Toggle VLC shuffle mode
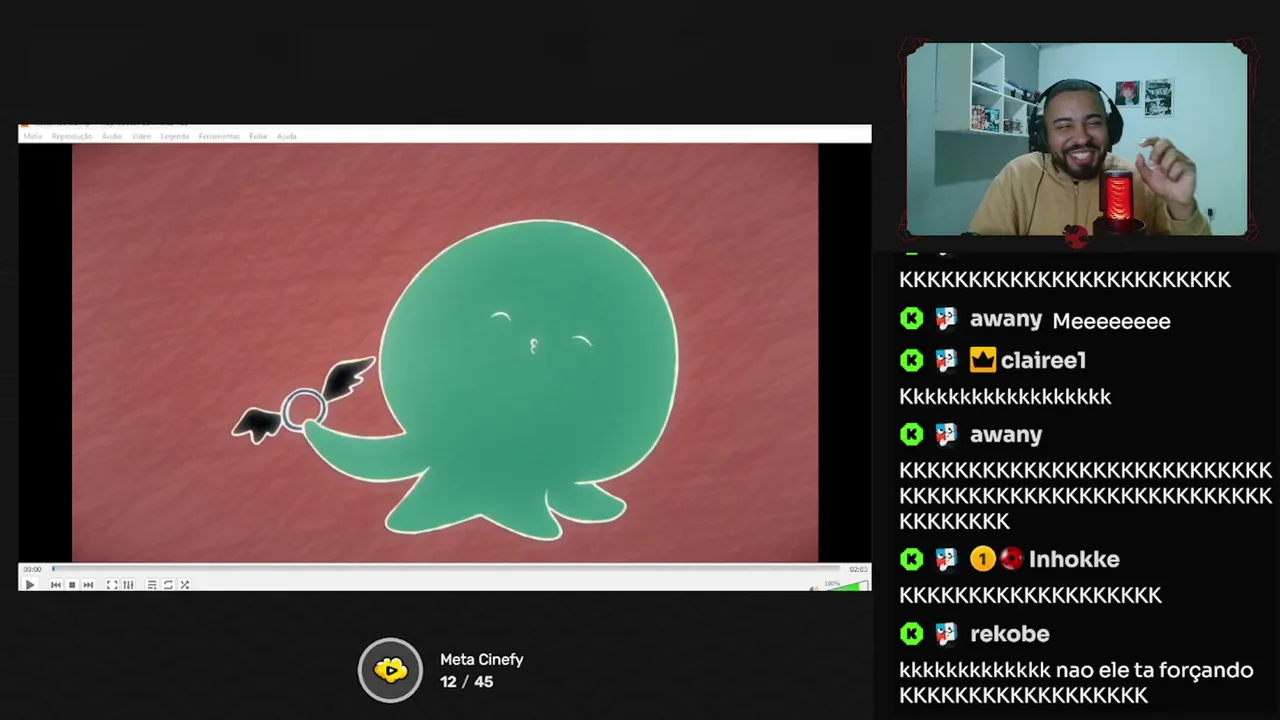 pyautogui.click(x=184, y=585)
